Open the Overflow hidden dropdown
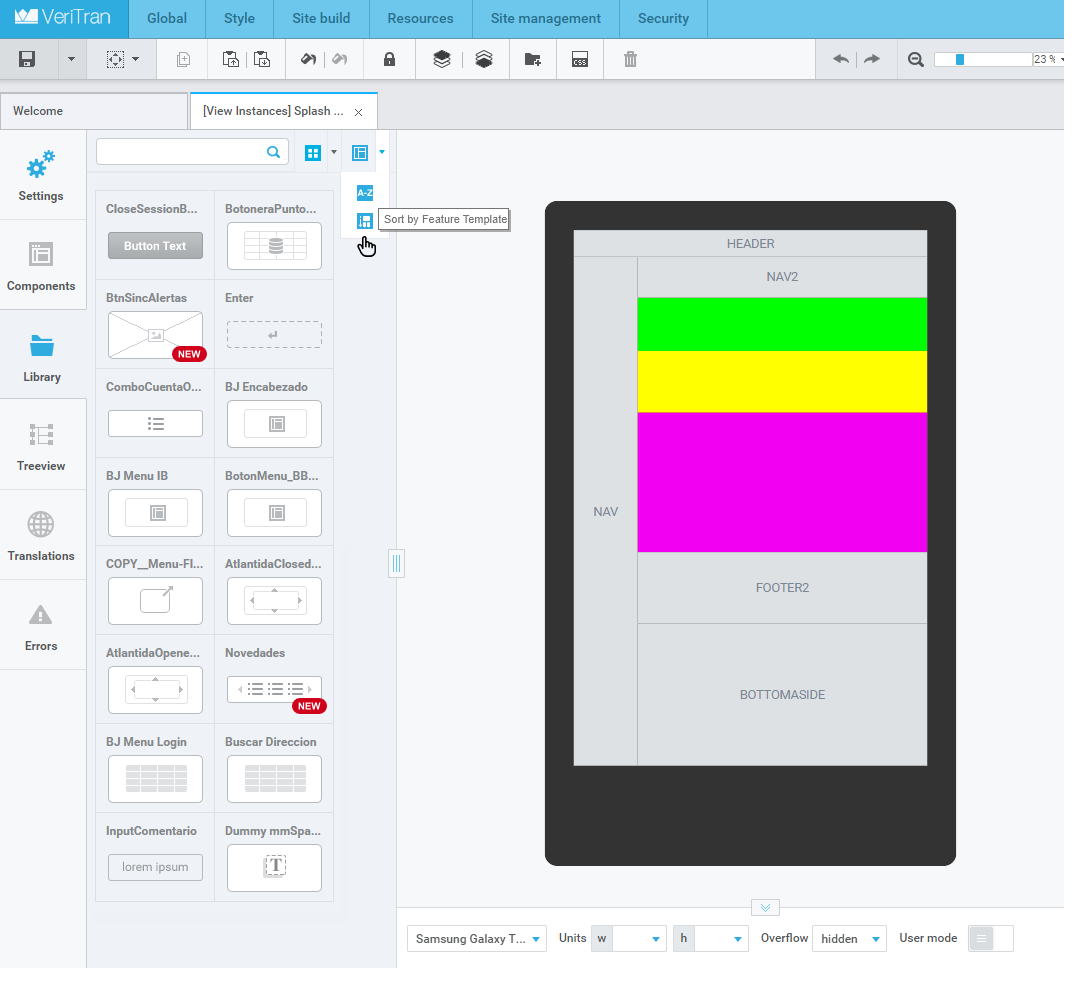The width and height of the screenshot is (1075, 1000). (849, 938)
